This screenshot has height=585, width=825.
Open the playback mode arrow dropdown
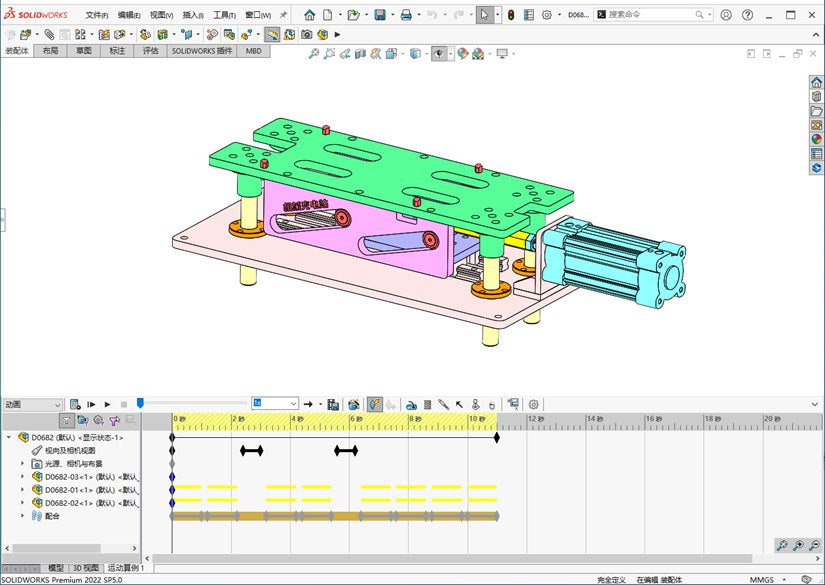click(320, 404)
